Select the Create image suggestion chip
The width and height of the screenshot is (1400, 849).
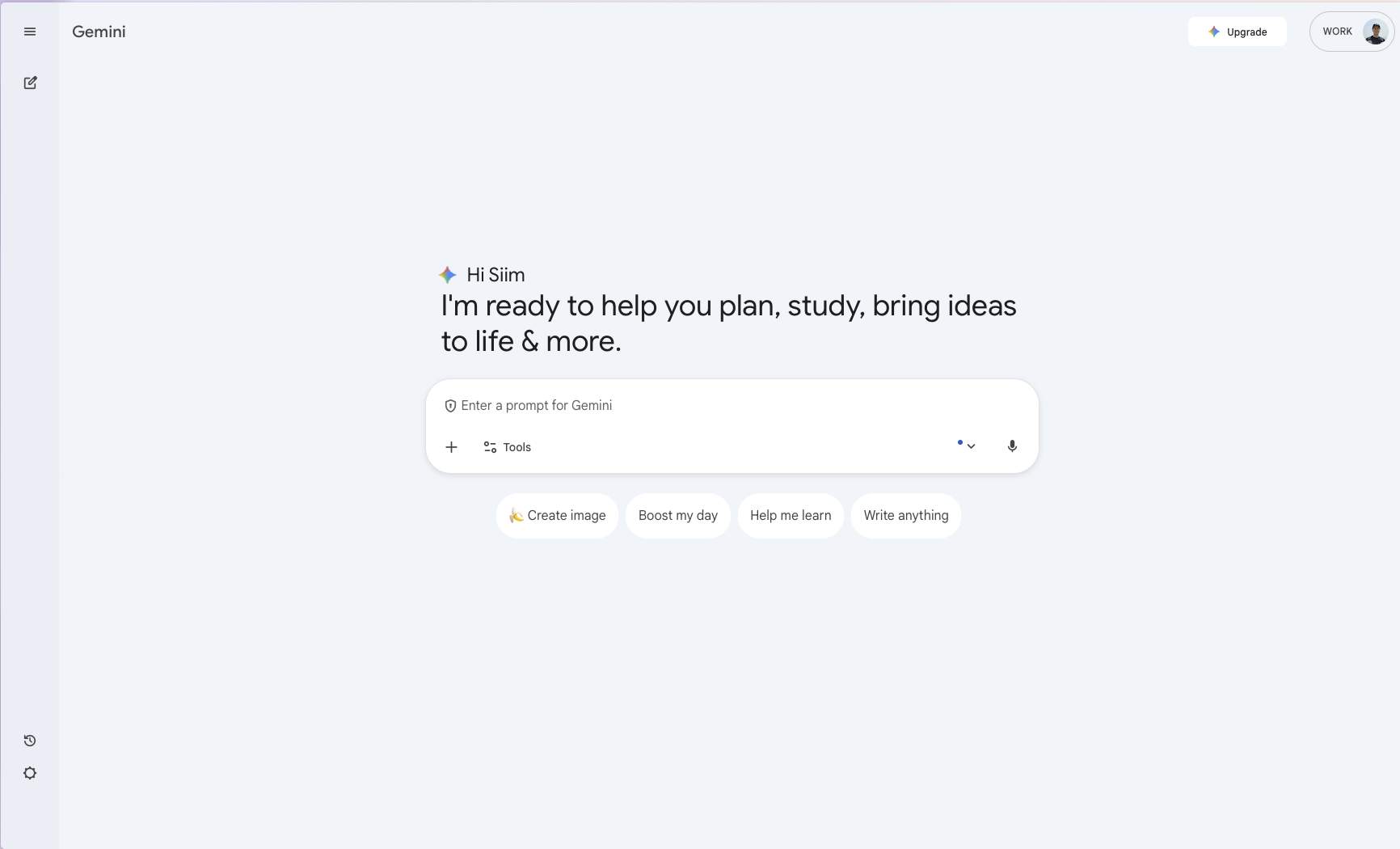[x=557, y=516]
